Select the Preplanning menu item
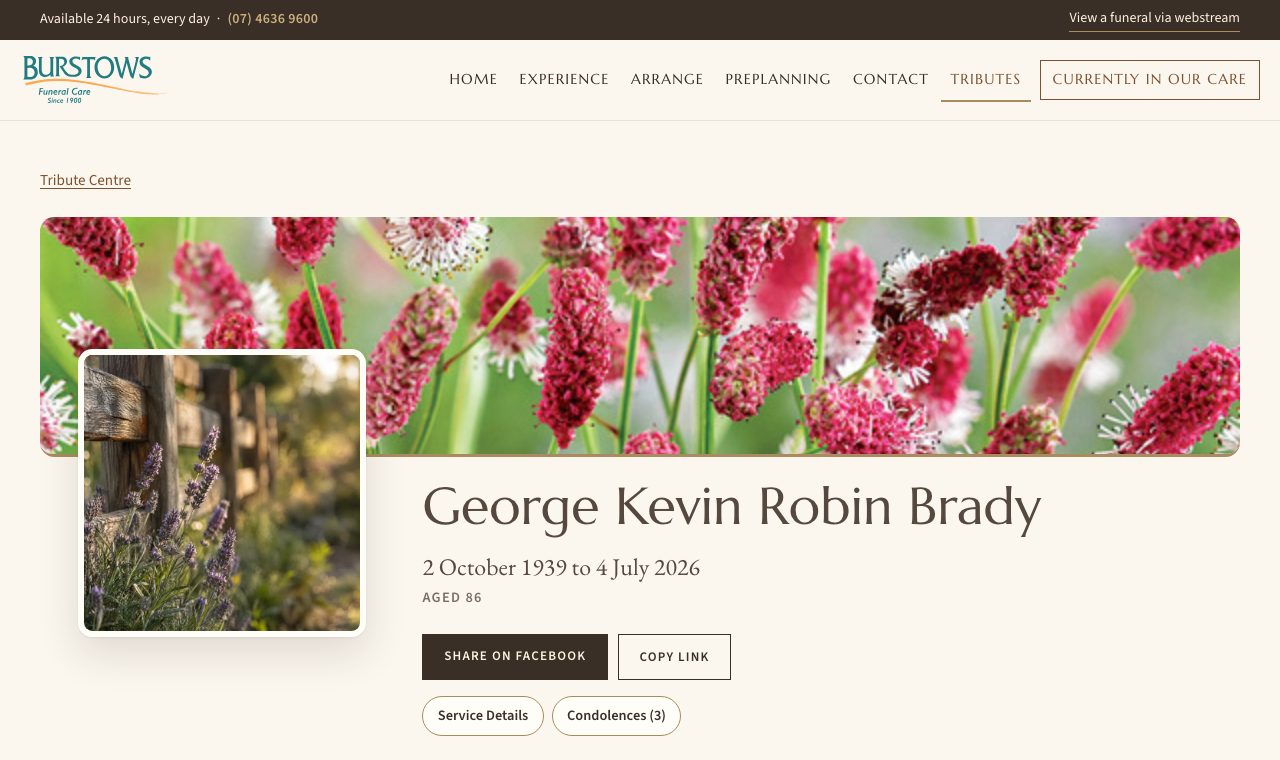Image resolution: width=1280 pixels, height=760 pixels. (778, 80)
